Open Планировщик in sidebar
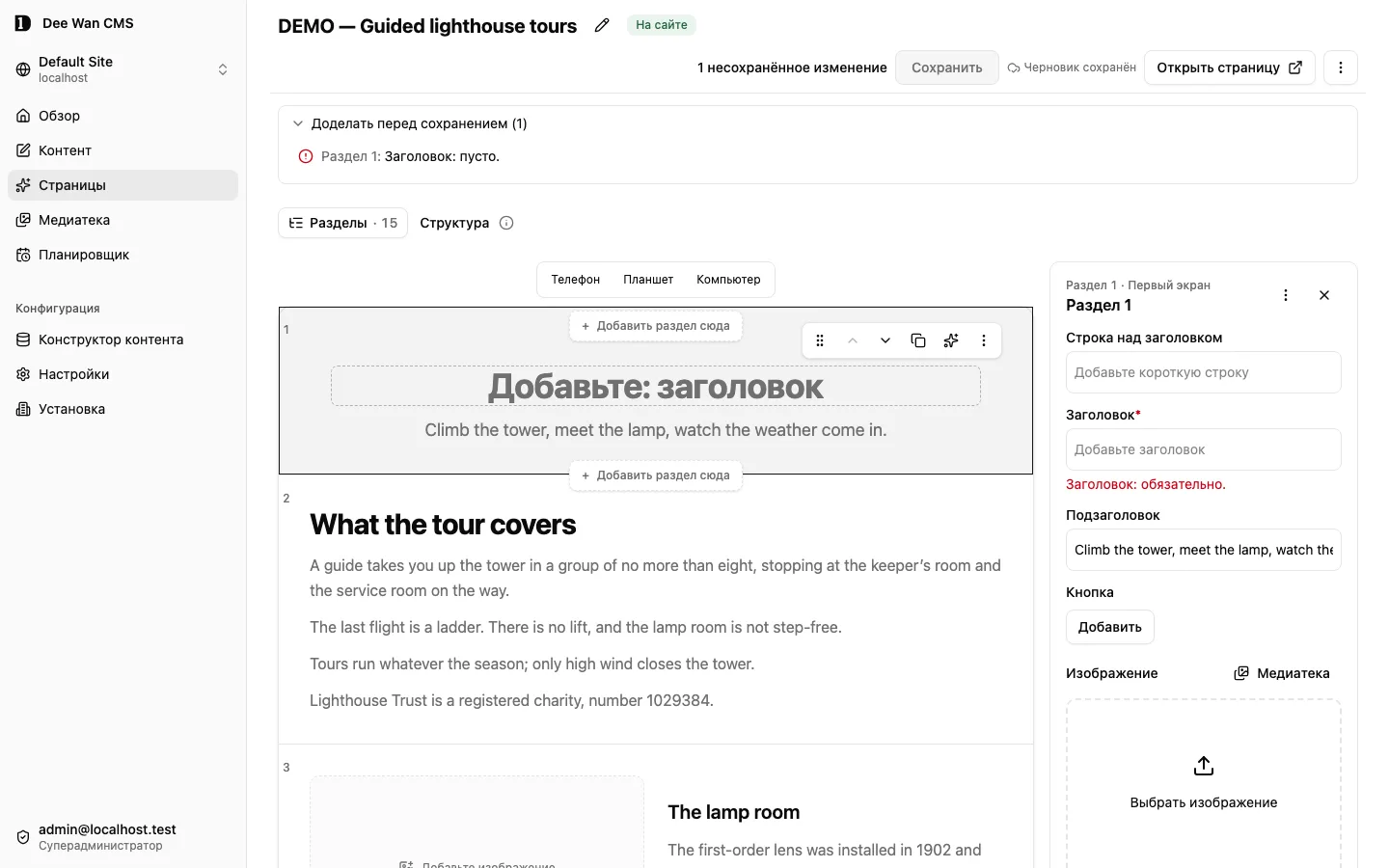 click(123, 255)
